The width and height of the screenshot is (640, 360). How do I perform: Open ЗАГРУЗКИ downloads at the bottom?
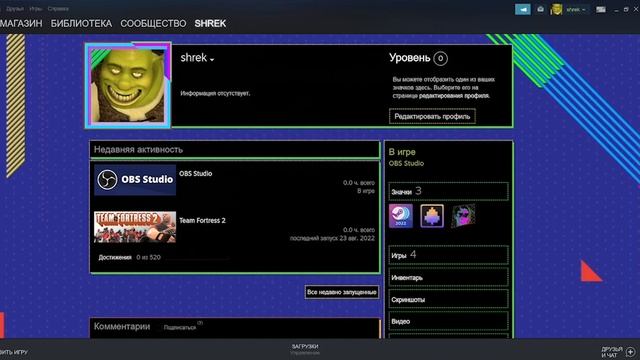click(305, 347)
